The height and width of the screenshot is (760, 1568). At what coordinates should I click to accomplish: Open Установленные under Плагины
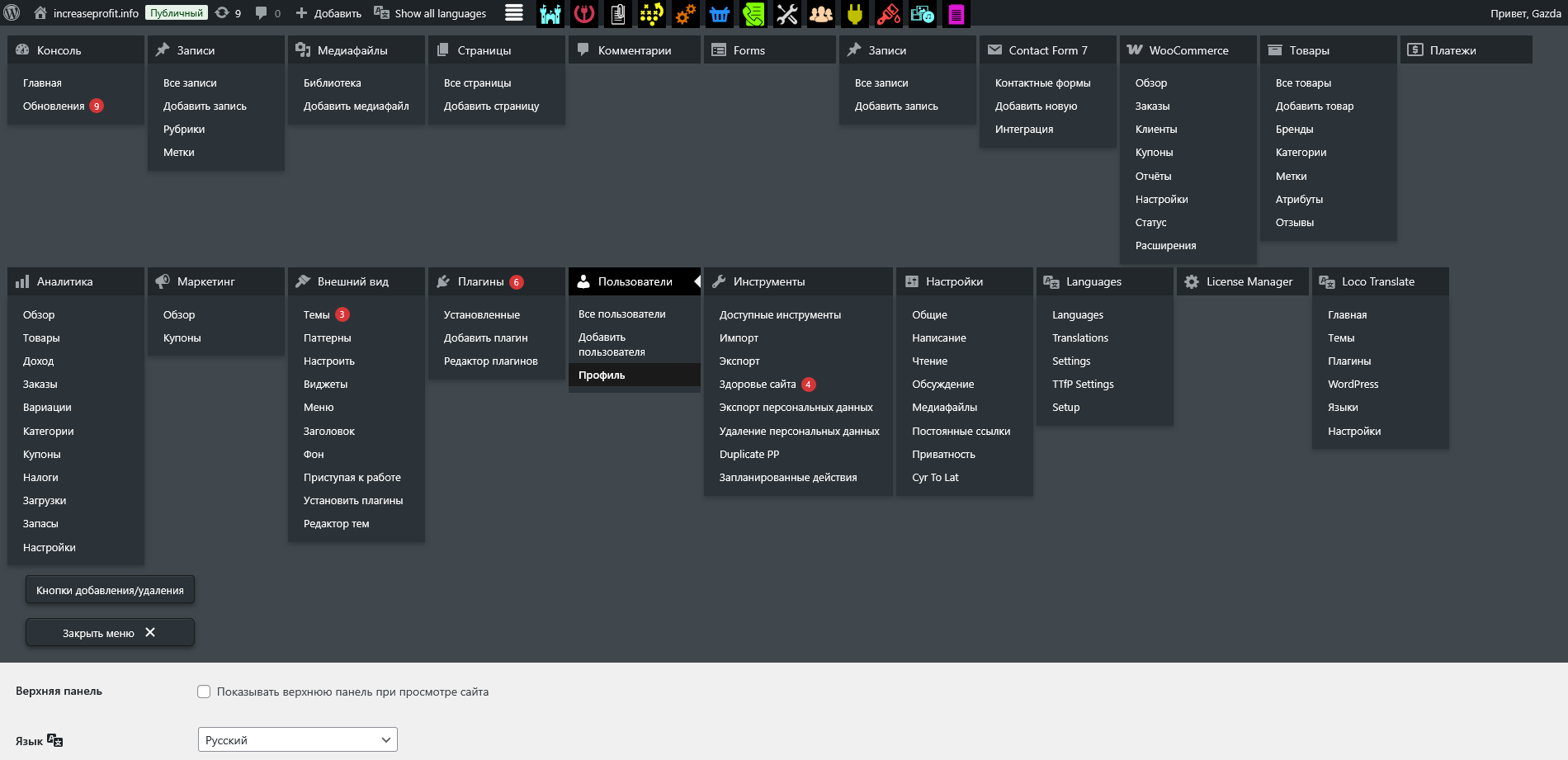pos(482,314)
